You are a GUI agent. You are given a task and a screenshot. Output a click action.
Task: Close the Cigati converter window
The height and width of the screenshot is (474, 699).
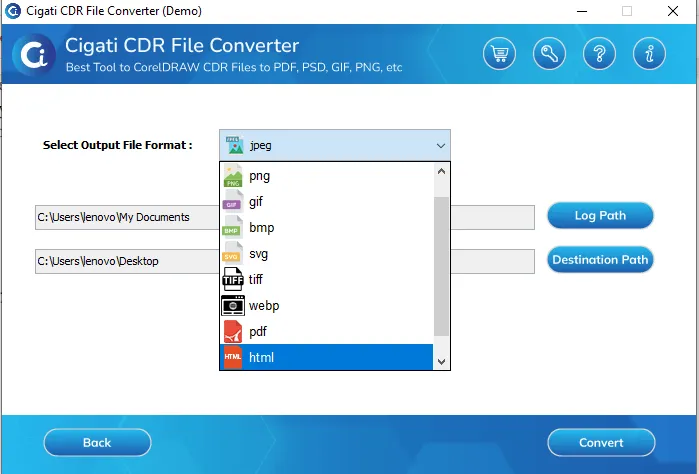click(673, 11)
